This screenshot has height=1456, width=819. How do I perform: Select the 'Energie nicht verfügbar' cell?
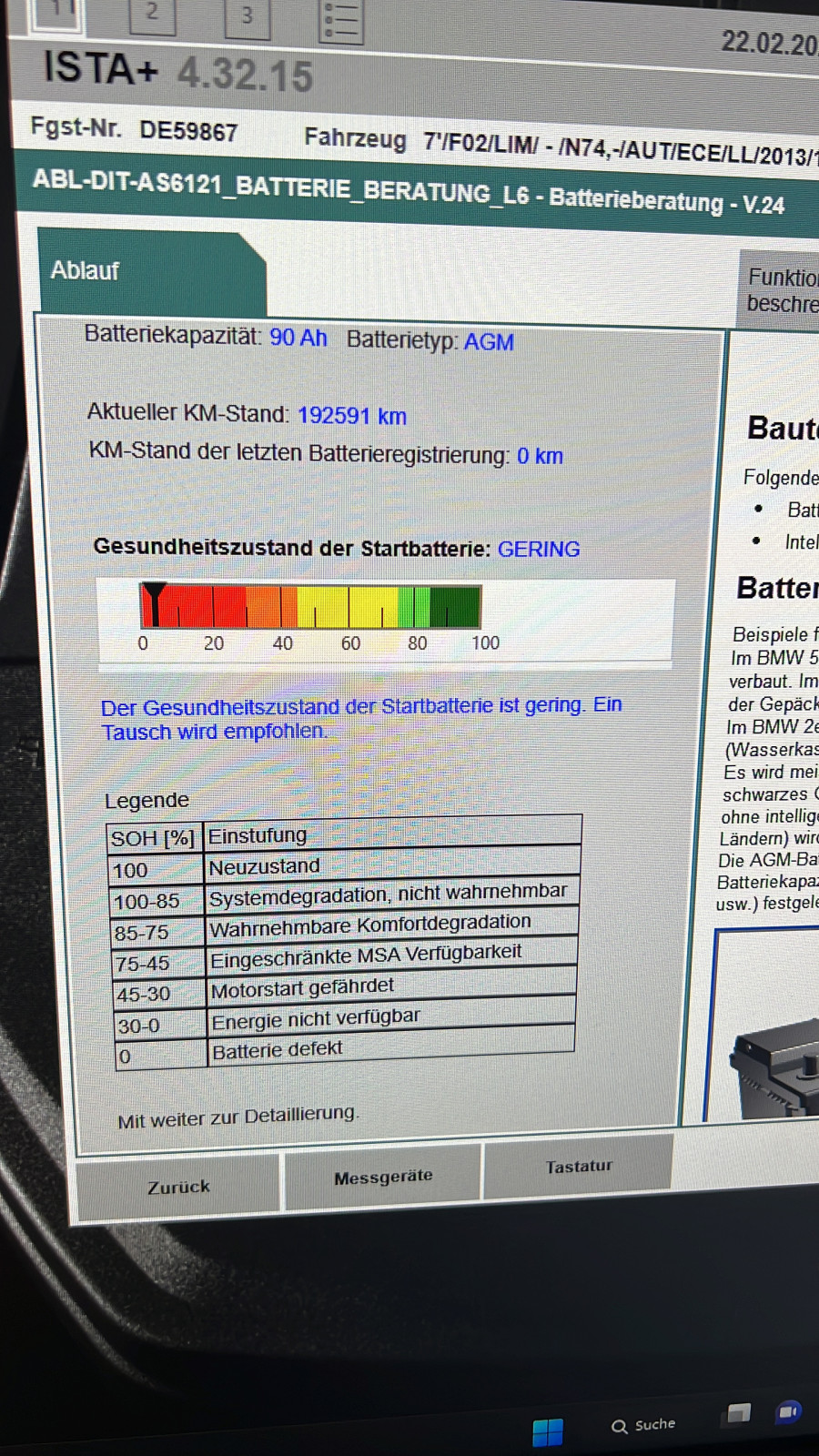click(x=392, y=1016)
